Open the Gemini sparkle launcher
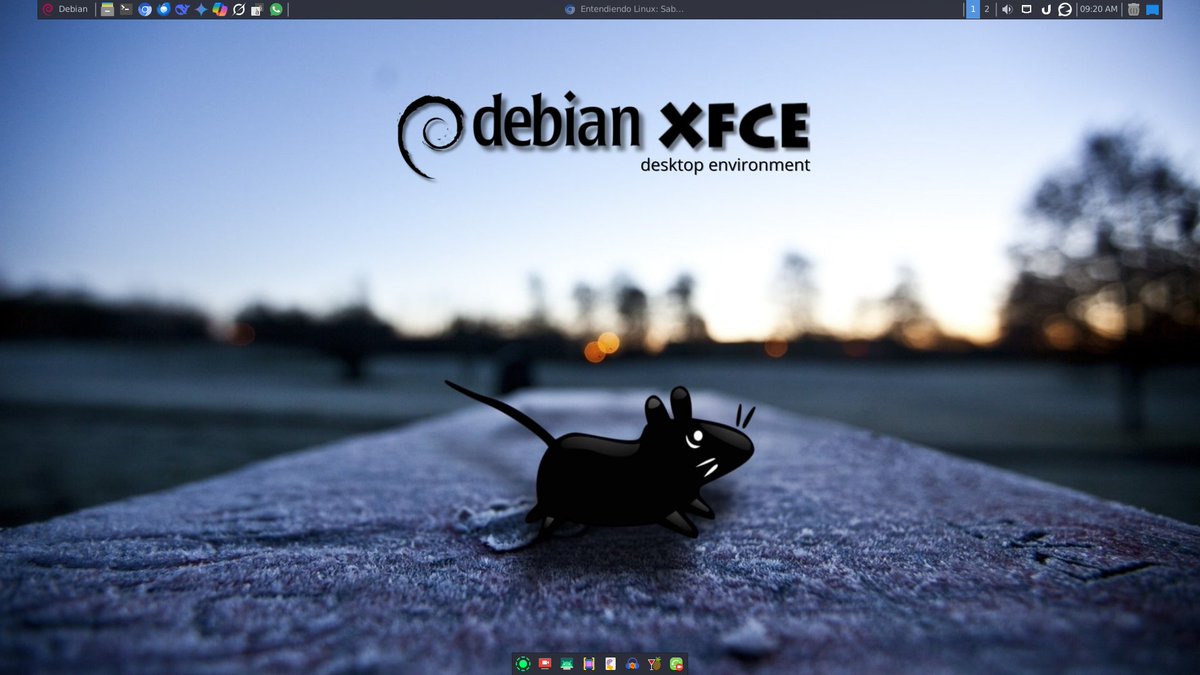This screenshot has height=675, width=1200. point(201,9)
